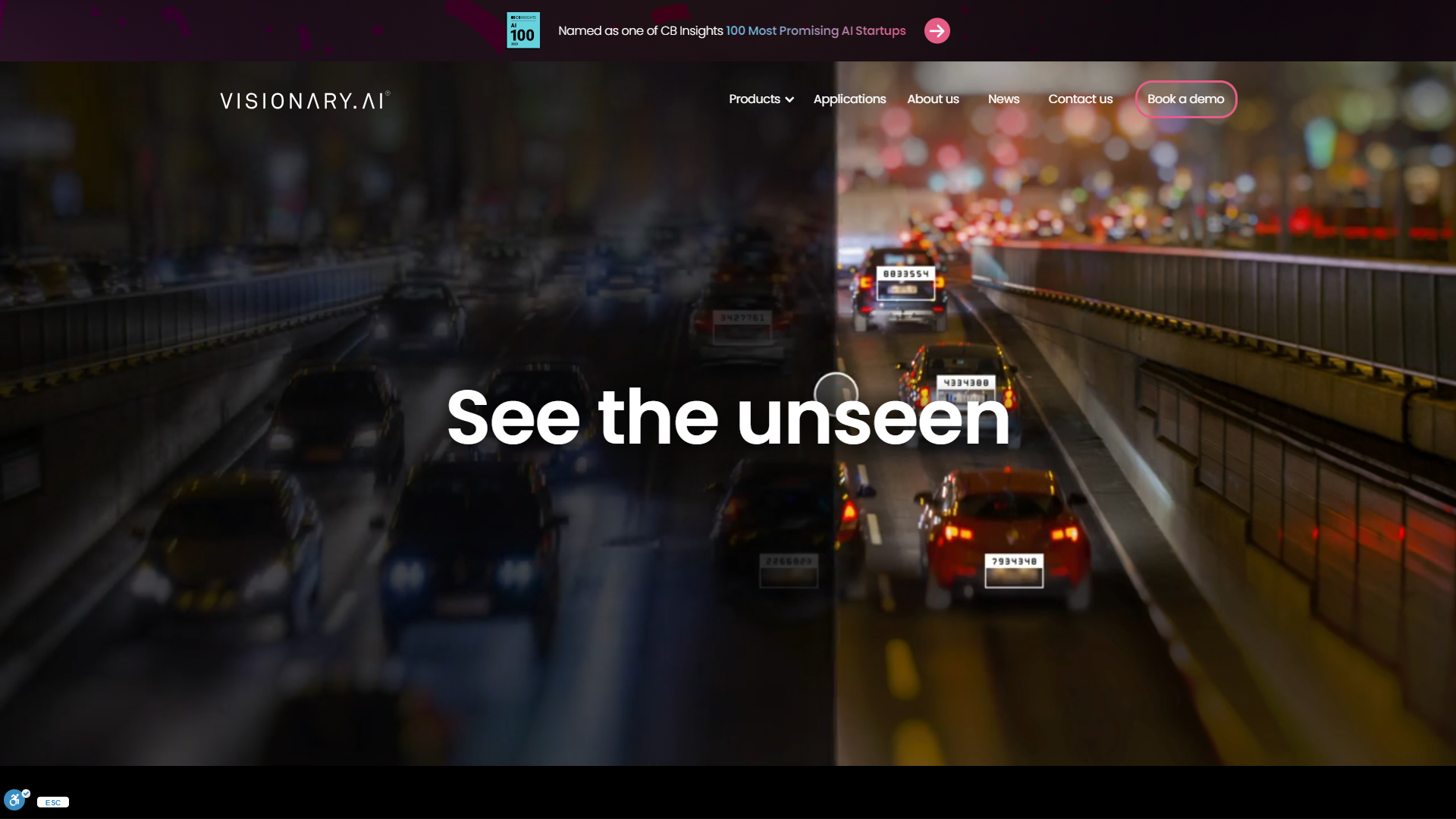Navigate to Contact us

point(1080,99)
